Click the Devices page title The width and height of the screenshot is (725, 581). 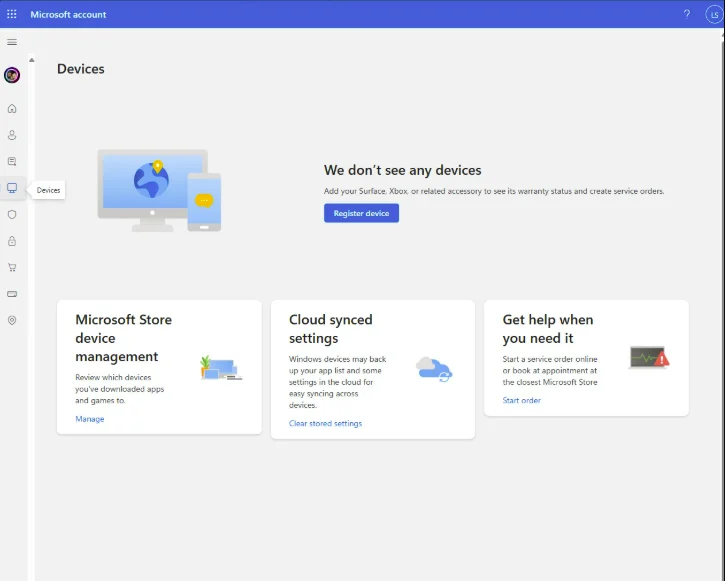coord(80,69)
